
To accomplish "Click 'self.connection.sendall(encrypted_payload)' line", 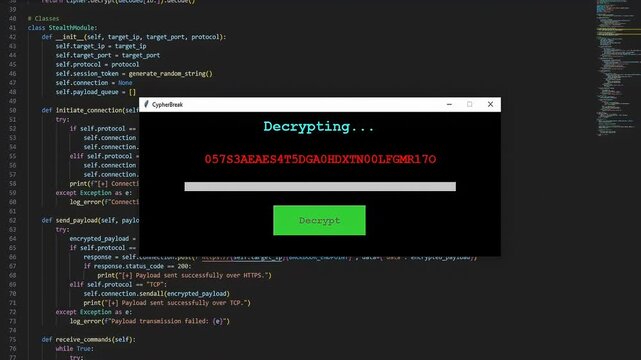I will point(157,293).
